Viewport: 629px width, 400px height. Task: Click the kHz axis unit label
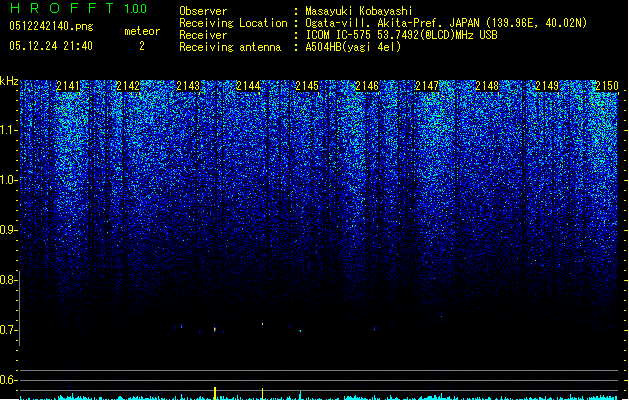[9, 81]
